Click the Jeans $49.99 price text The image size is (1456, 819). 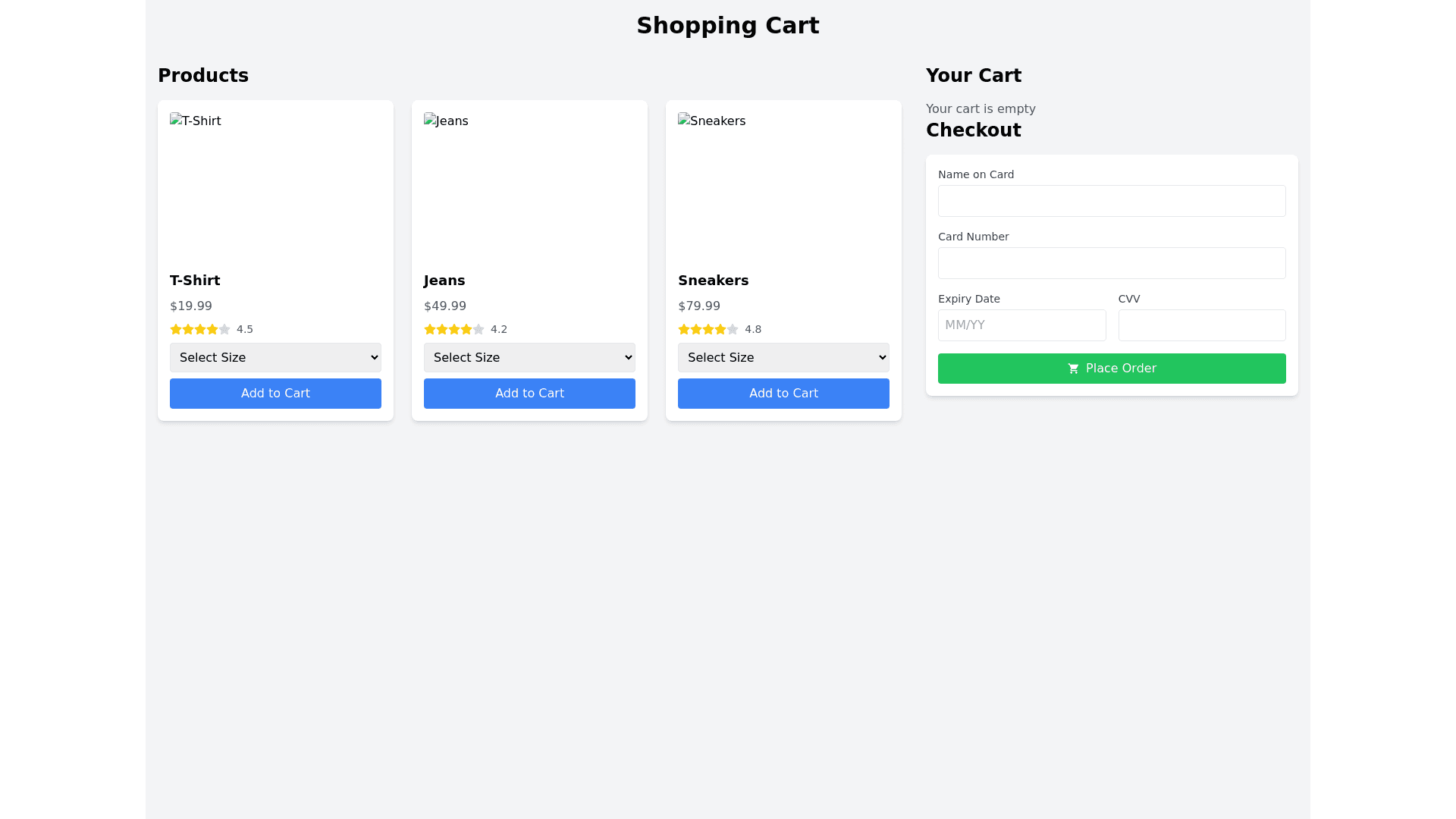coord(445,306)
